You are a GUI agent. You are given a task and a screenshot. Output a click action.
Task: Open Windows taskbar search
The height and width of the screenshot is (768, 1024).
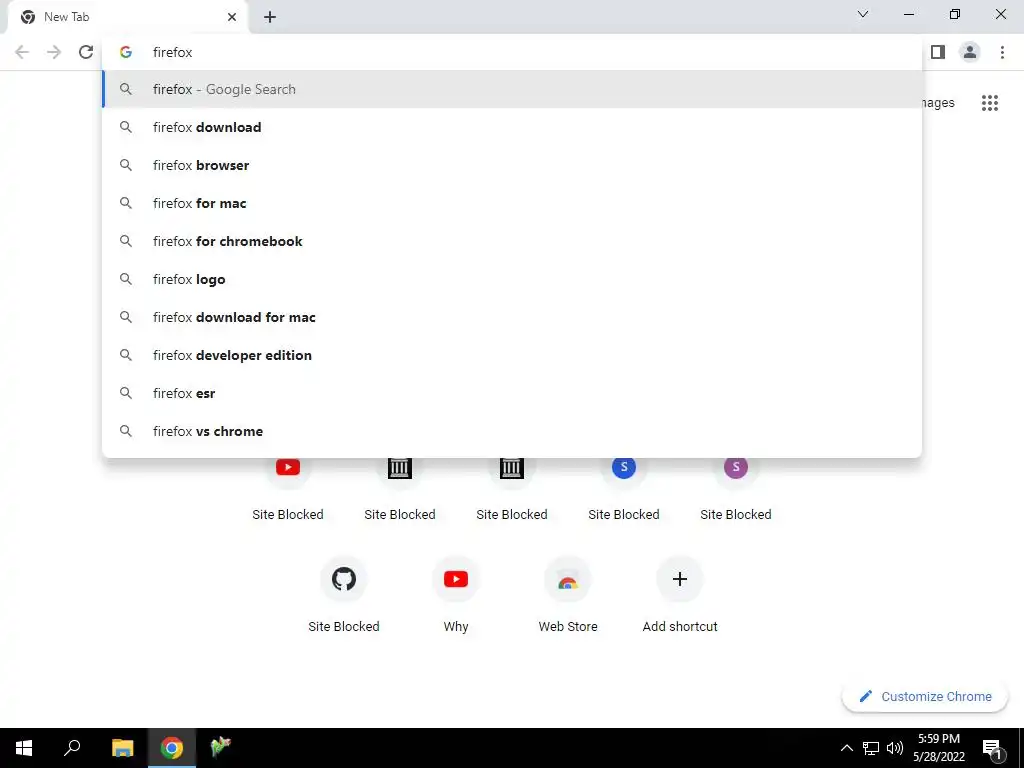point(72,748)
